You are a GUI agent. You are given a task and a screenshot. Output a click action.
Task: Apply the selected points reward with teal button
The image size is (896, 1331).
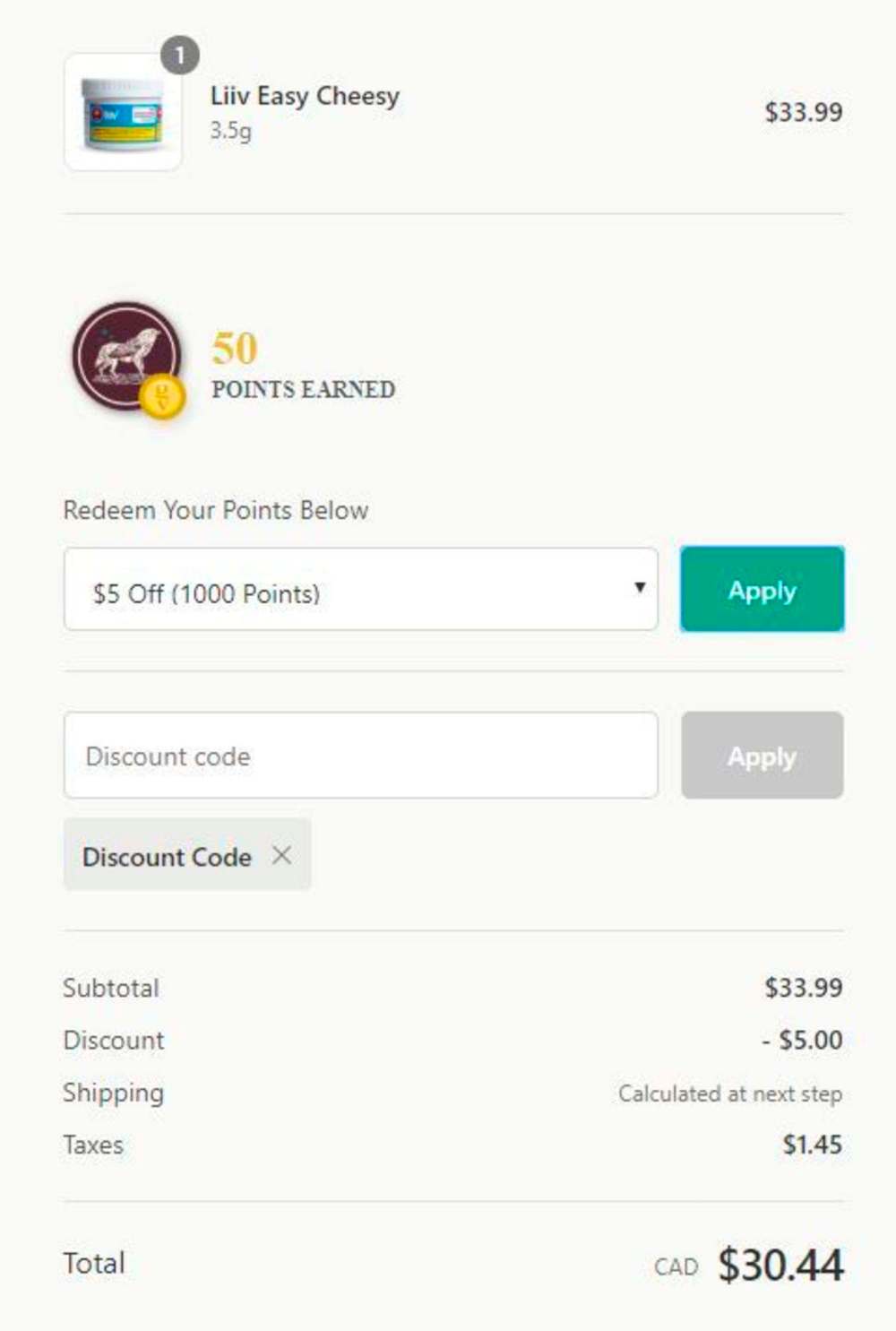[762, 590]
